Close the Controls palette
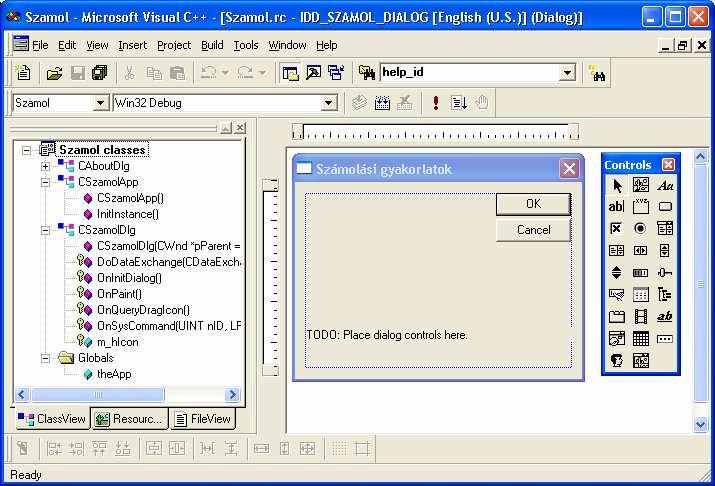Viewport: 715px width, 486px height. tap(668, 165)
